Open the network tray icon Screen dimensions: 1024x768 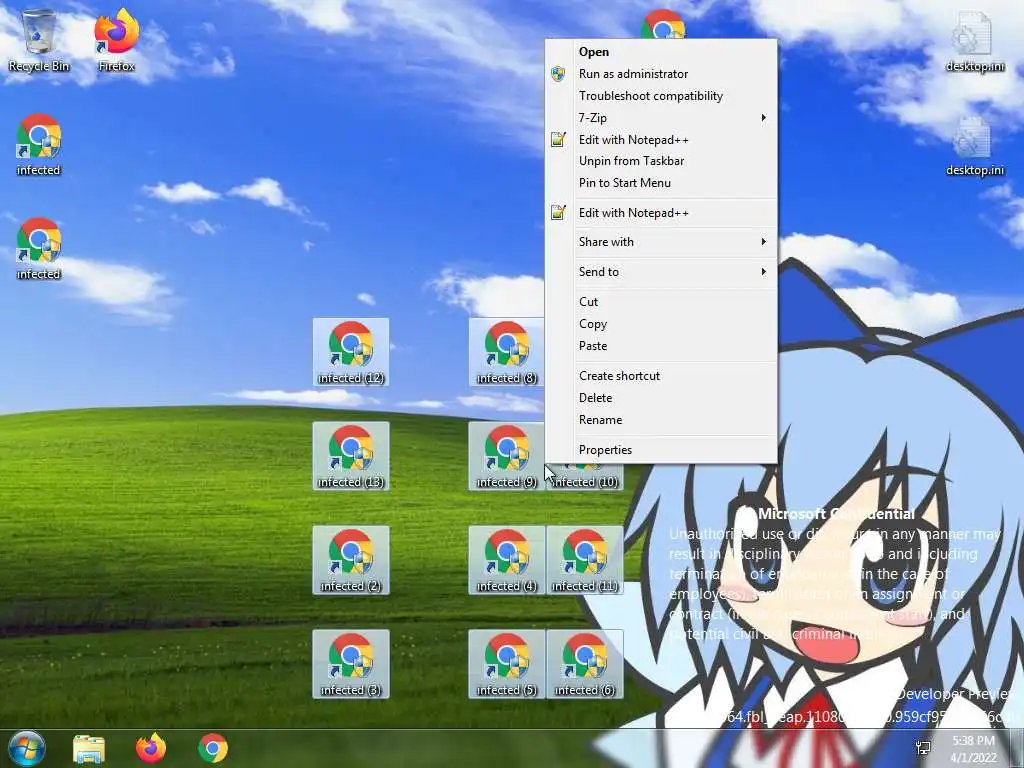923,748
